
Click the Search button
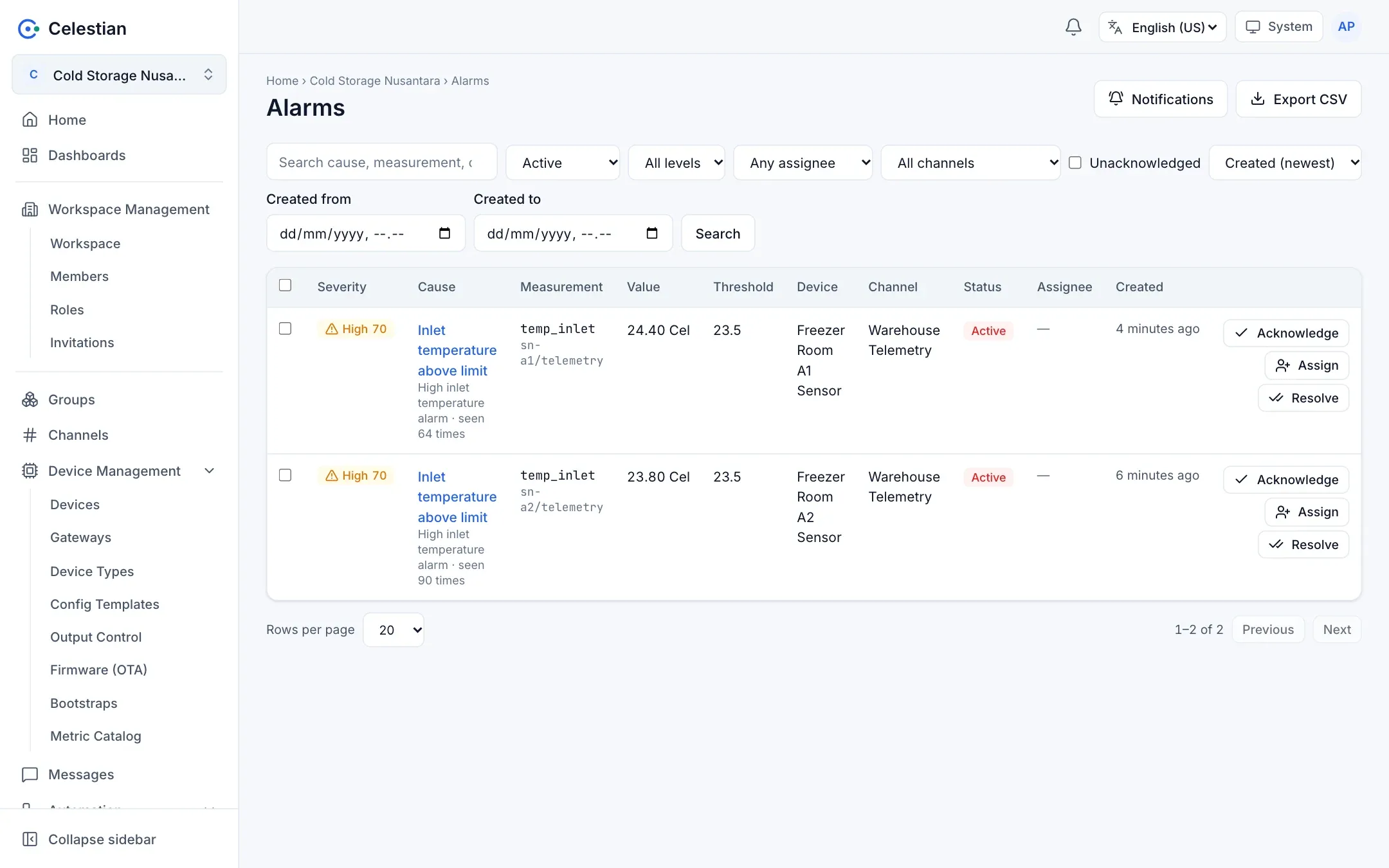pos(718,233)
